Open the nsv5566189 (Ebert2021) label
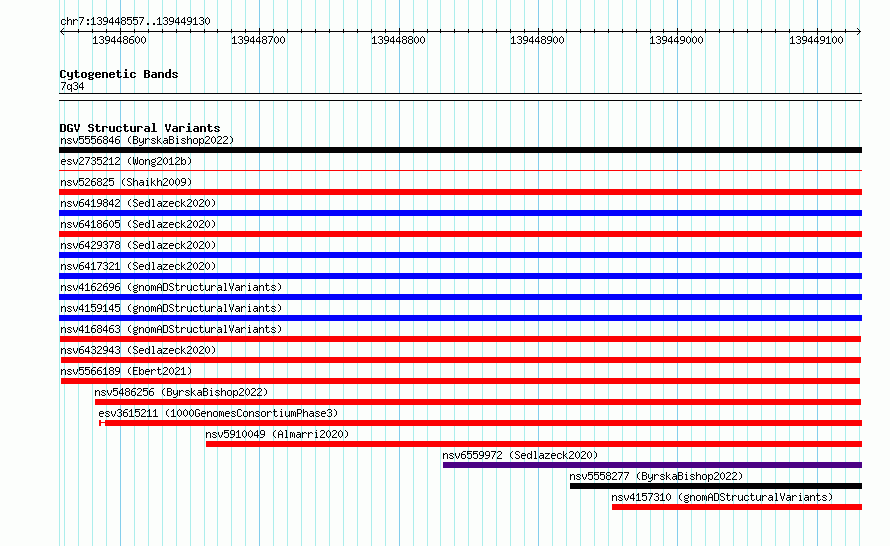Screen dimensions: 890x546 point(126,371)
